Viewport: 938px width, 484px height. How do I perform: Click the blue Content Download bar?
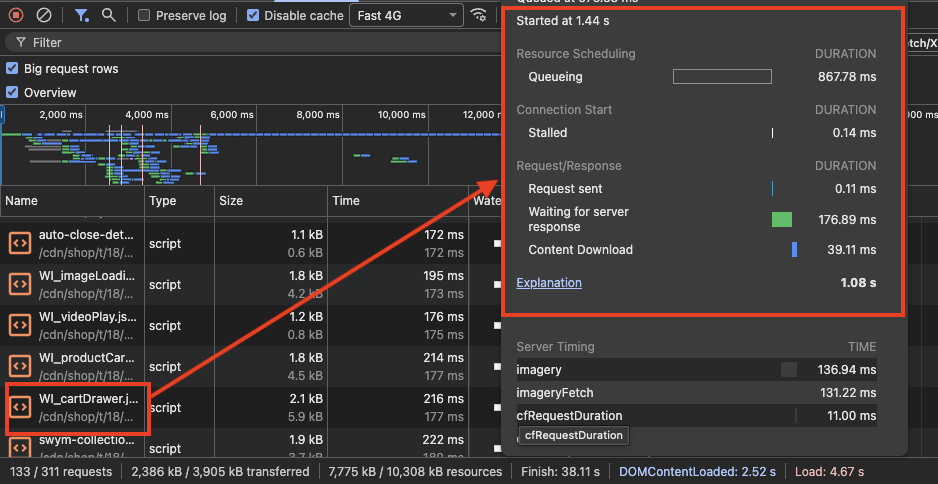click(794, 249)
